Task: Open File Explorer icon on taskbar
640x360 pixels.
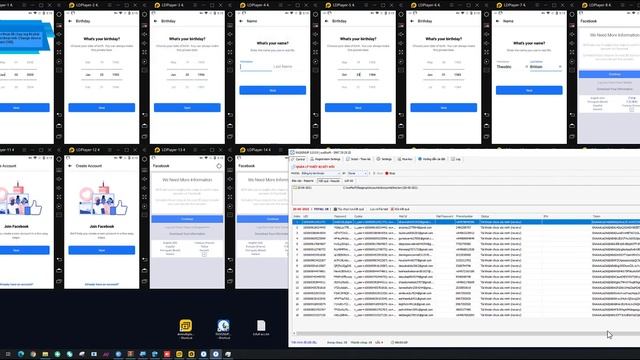Action: point(45,354)
